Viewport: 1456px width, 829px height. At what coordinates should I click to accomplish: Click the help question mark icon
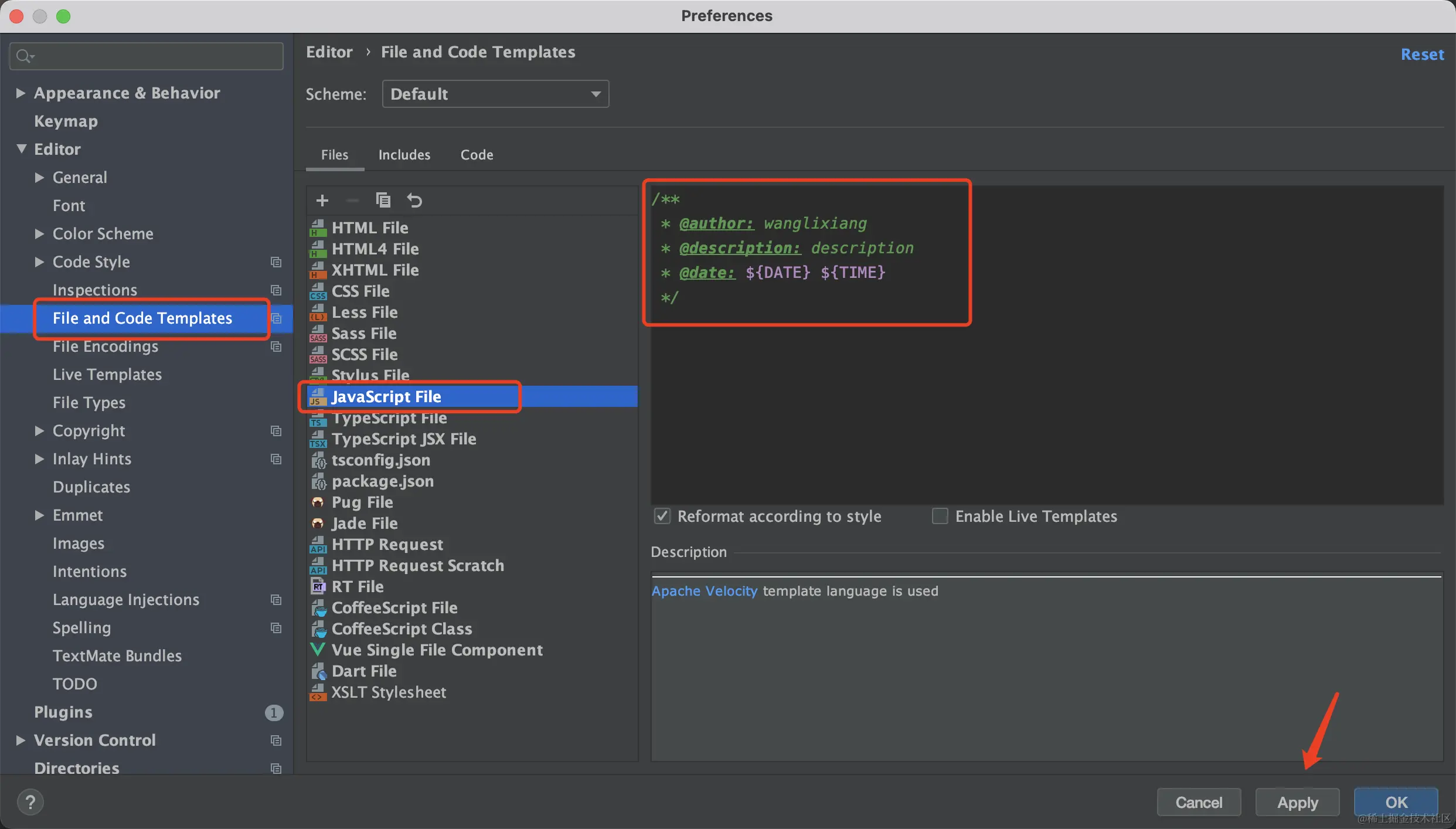(30, 802)
